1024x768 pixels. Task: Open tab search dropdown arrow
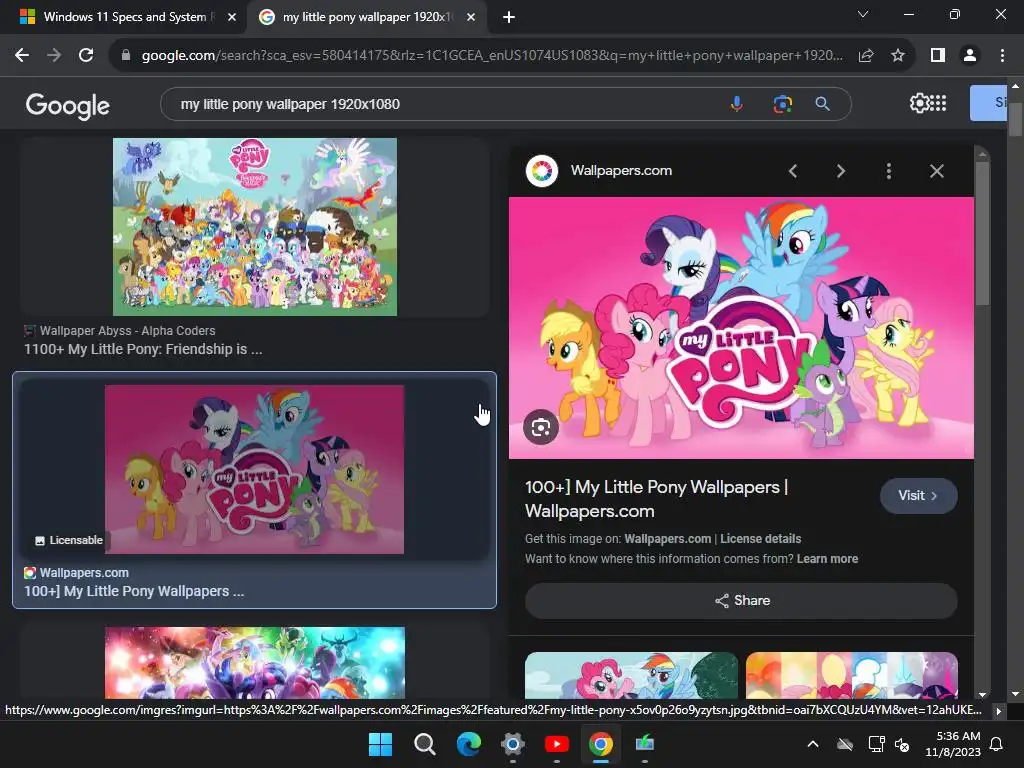click(x=863, y=14)
